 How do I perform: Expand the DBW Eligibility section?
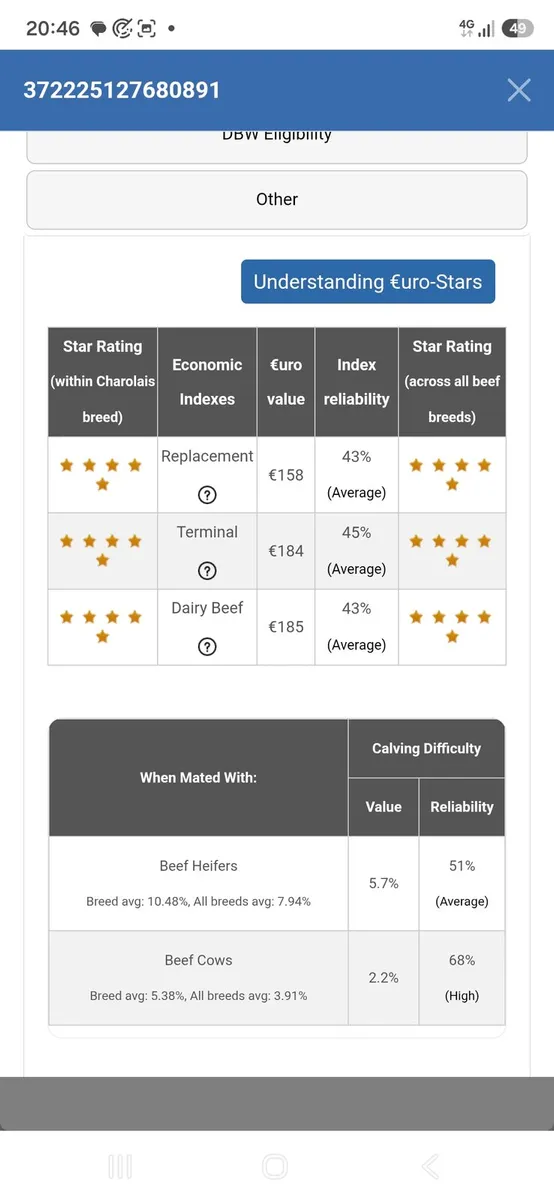(277, 142)
